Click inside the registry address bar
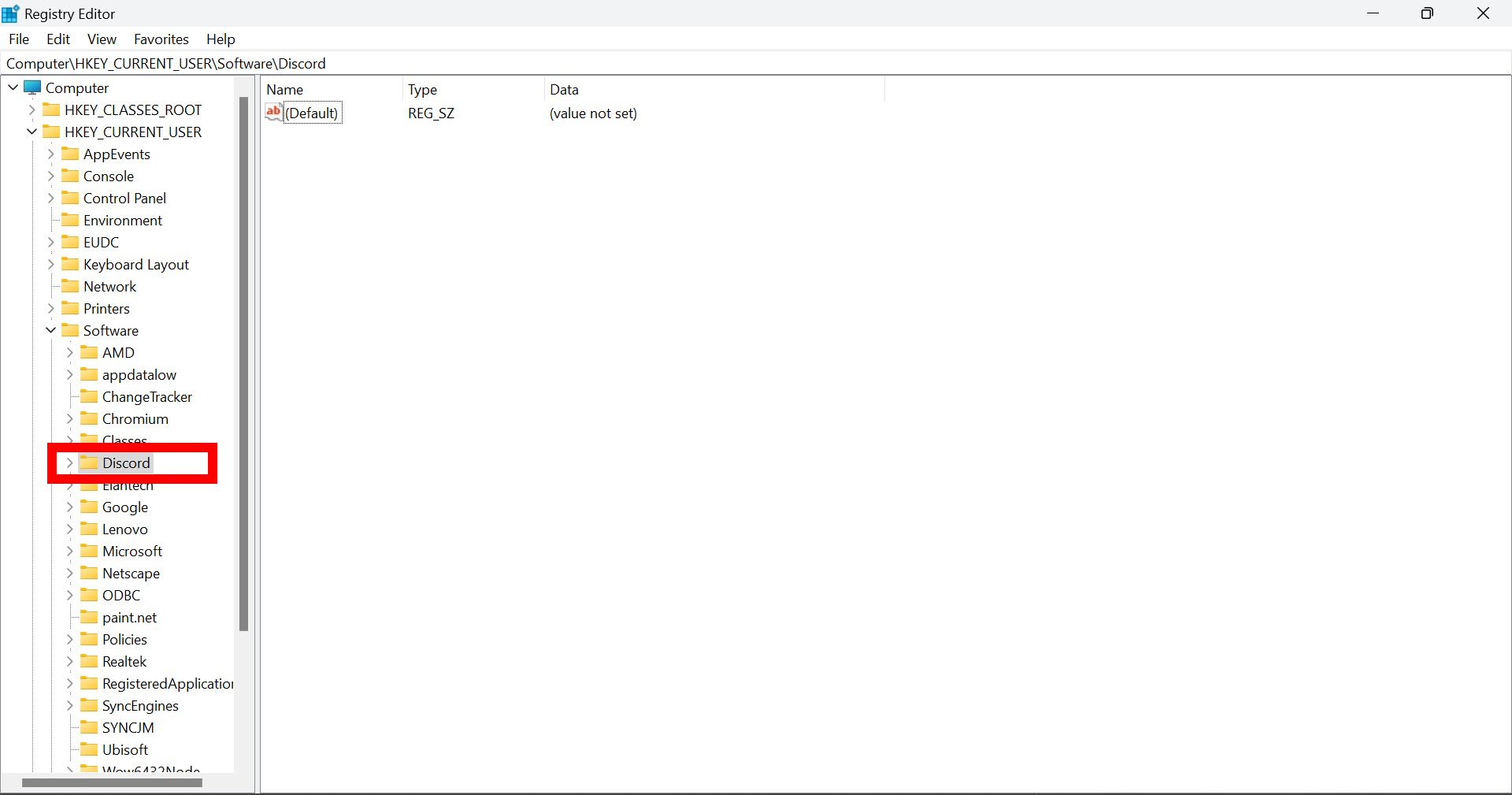Image resolution: width=1512 pixels, height=795 pixels. 166,63
